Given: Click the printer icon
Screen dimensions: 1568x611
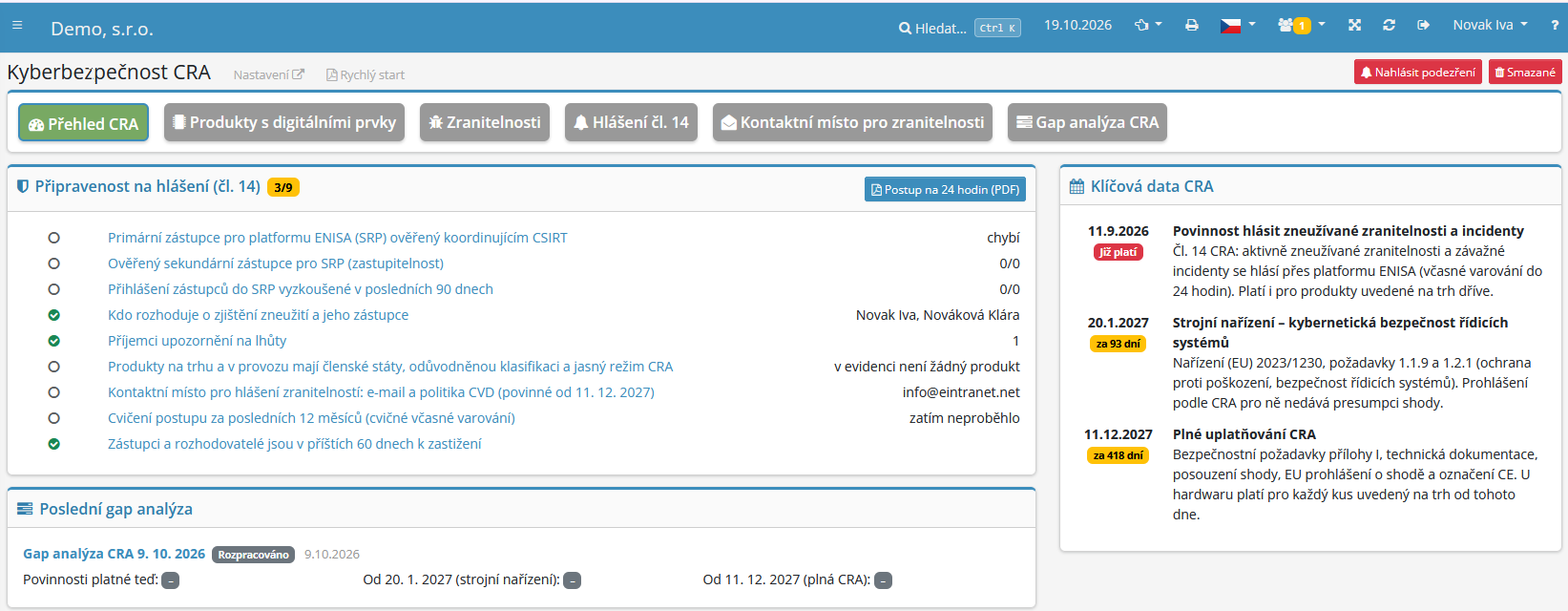Looking at the screenshot, I should (x=1192, y=26).
